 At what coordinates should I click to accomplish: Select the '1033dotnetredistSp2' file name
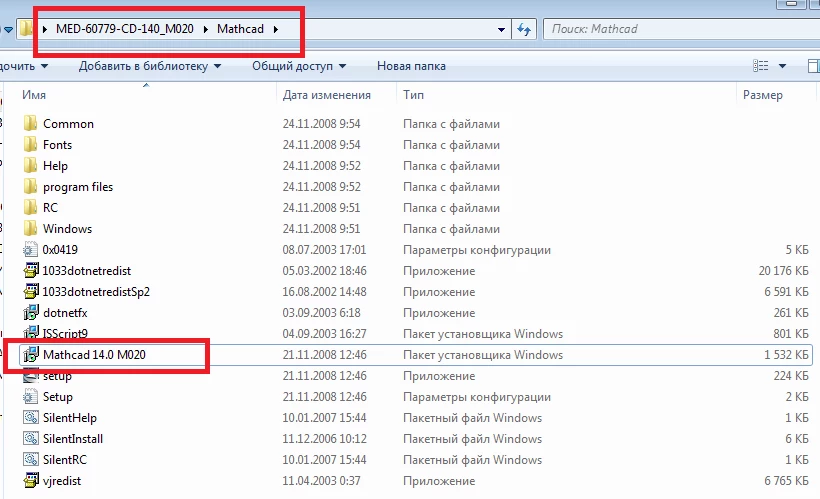tap(96, 291)
